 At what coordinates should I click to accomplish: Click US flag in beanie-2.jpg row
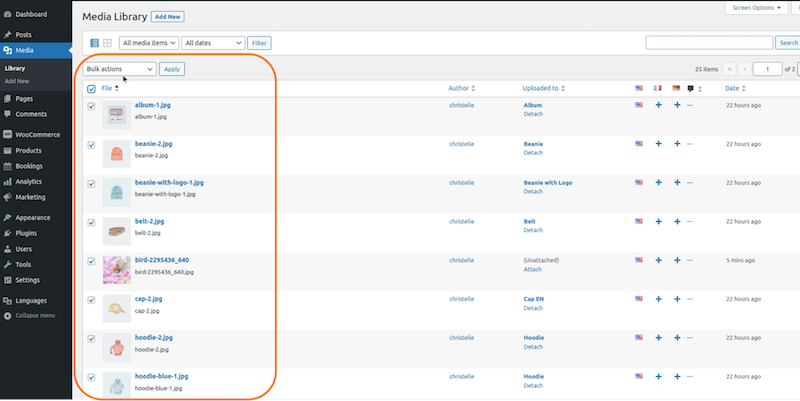[x=639, y=144]
